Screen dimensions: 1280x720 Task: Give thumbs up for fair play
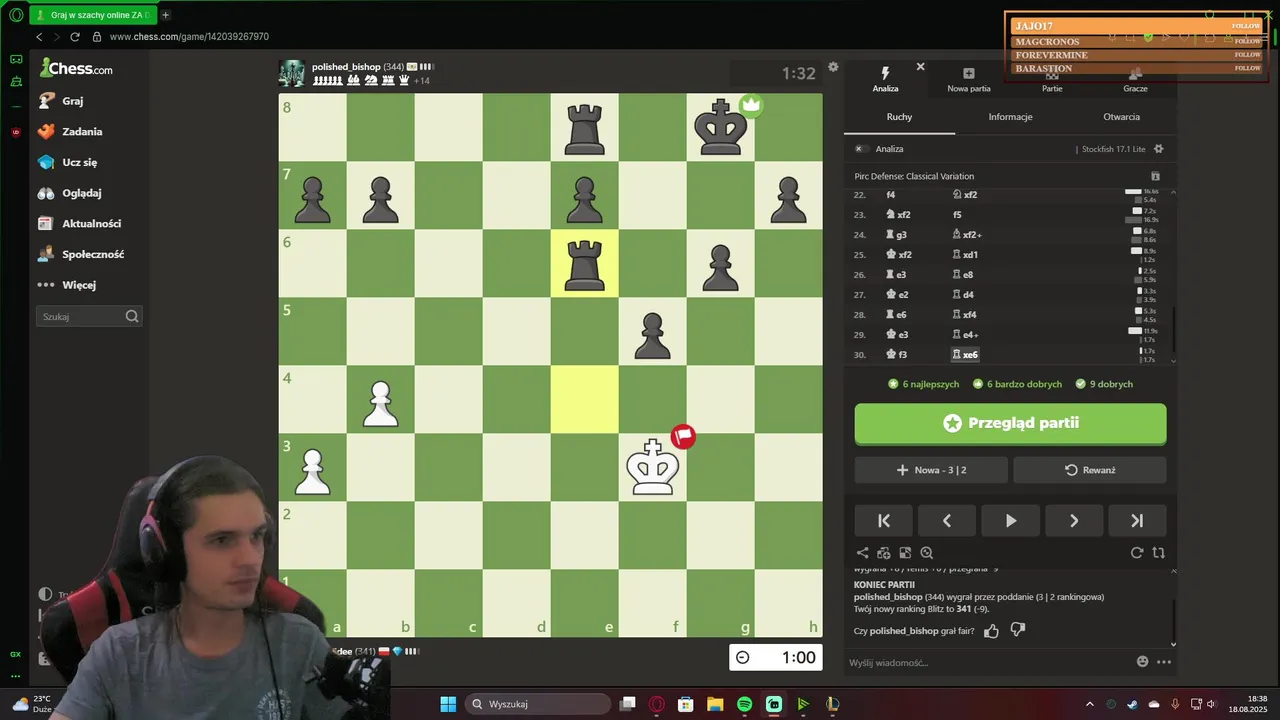point(991,631)
